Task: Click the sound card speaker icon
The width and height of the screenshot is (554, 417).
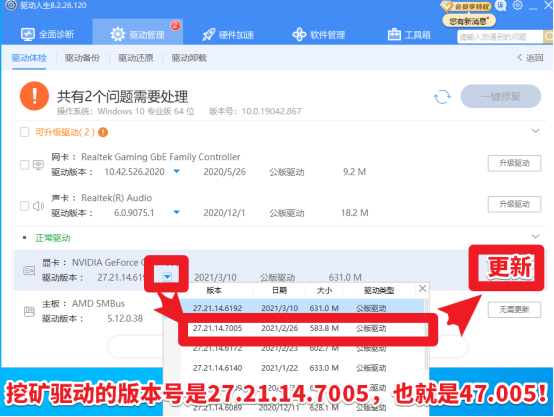Action: [x=38, y=206]
